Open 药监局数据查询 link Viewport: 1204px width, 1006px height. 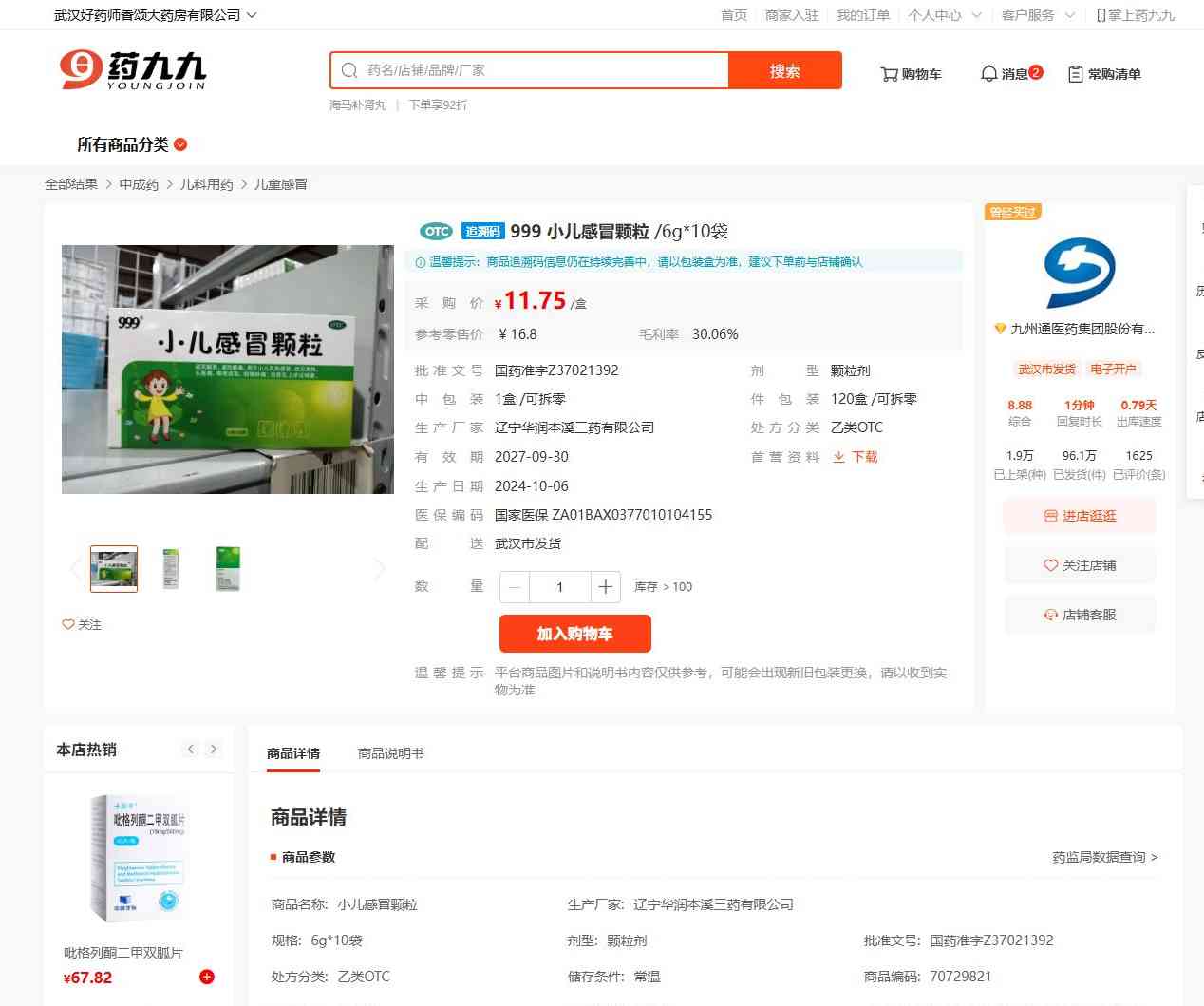tap(1104, 857)
